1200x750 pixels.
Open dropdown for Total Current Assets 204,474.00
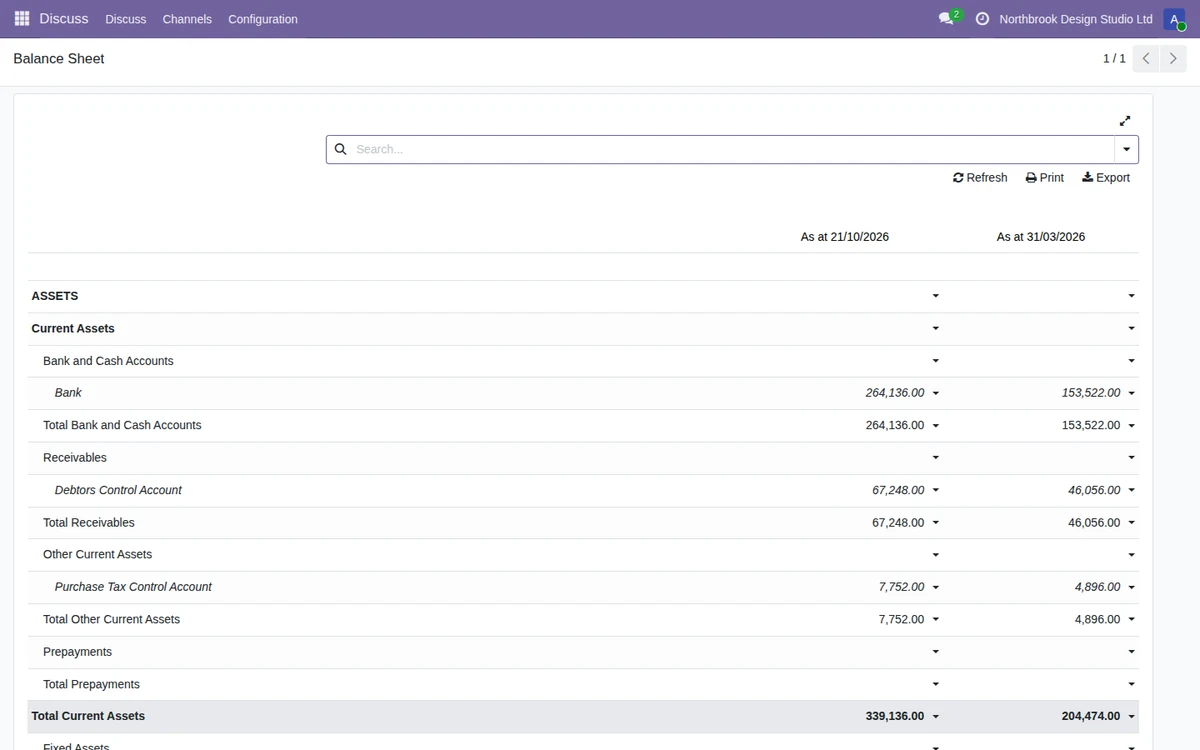[x=1132, y=717]
